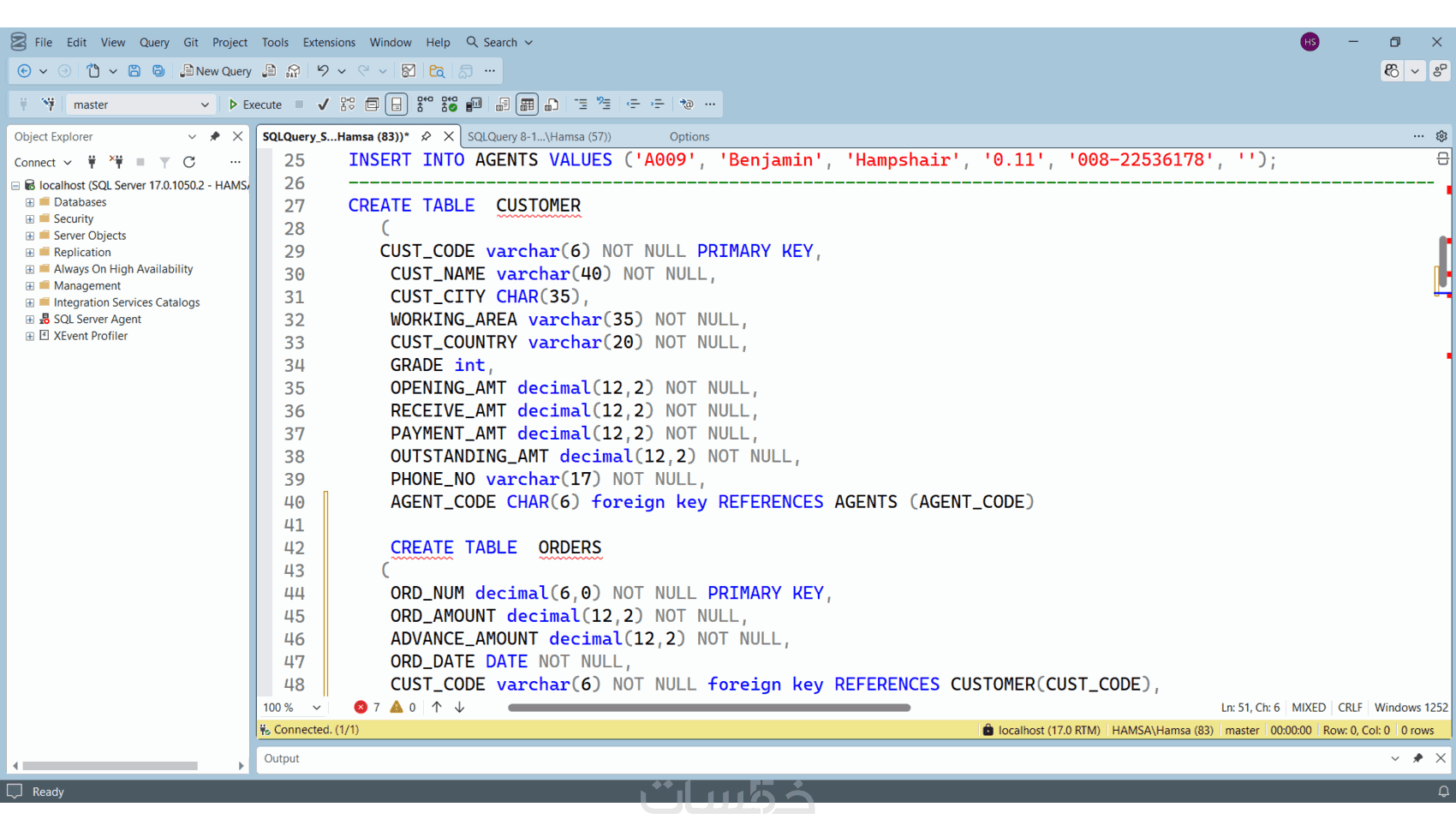Open the Query menu

154,42
